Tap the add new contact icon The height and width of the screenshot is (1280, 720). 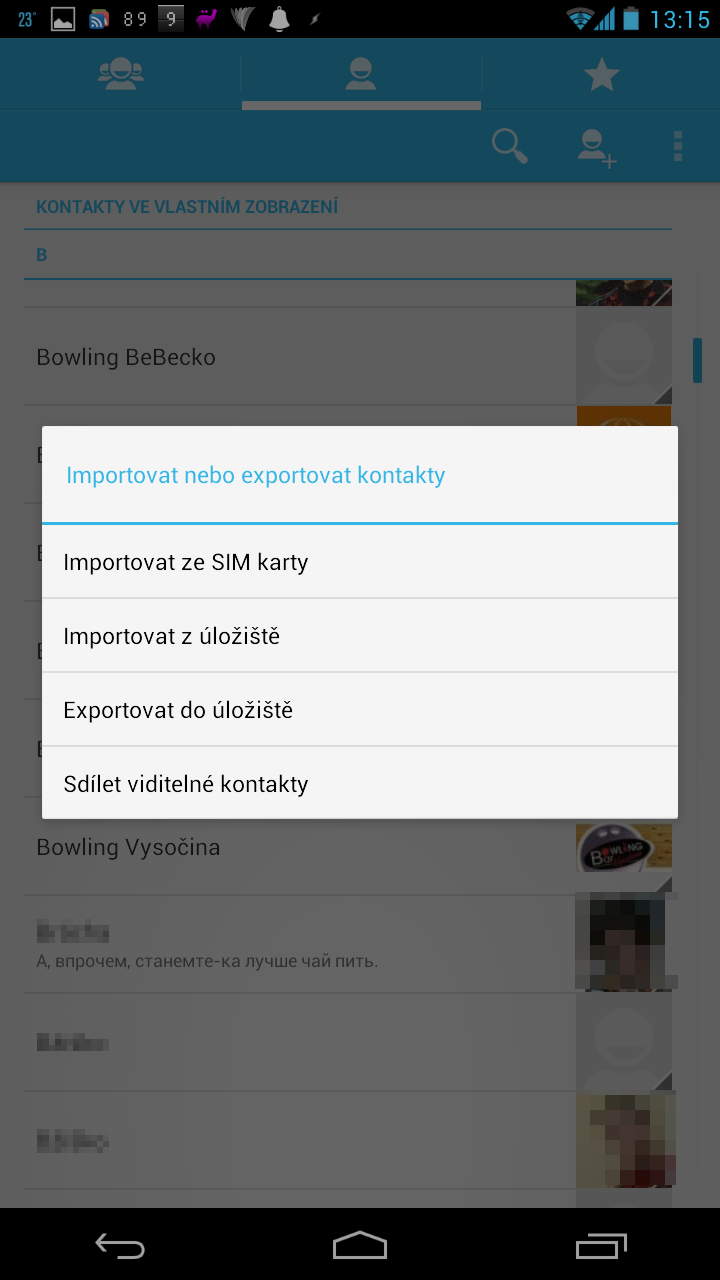[x=597, y=146]
